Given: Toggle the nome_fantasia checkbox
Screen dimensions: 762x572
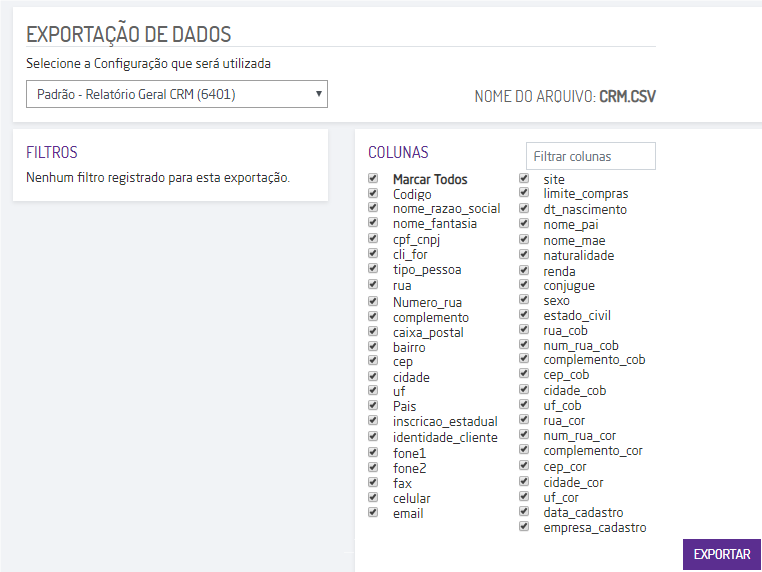Looking at the screenshot, I should coord(373,223).
